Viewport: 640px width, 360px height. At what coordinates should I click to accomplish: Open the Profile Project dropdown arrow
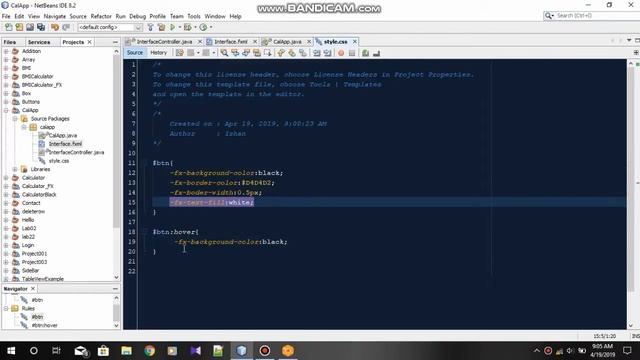pos(211,27)
